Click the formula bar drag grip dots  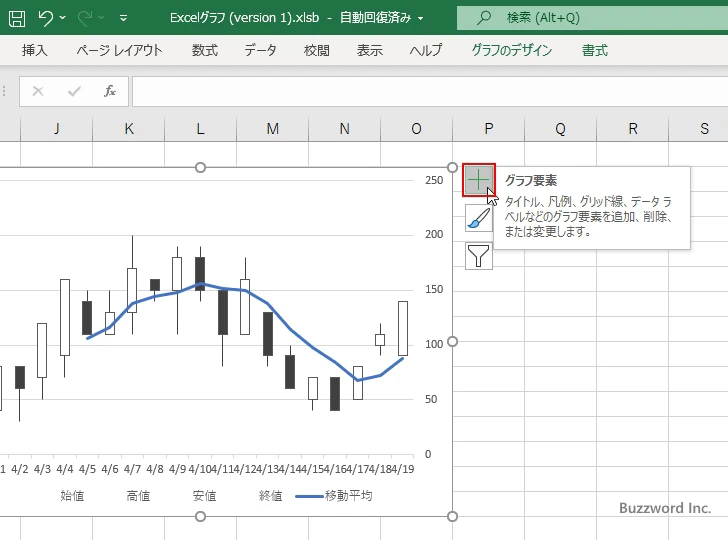(4, 91)
